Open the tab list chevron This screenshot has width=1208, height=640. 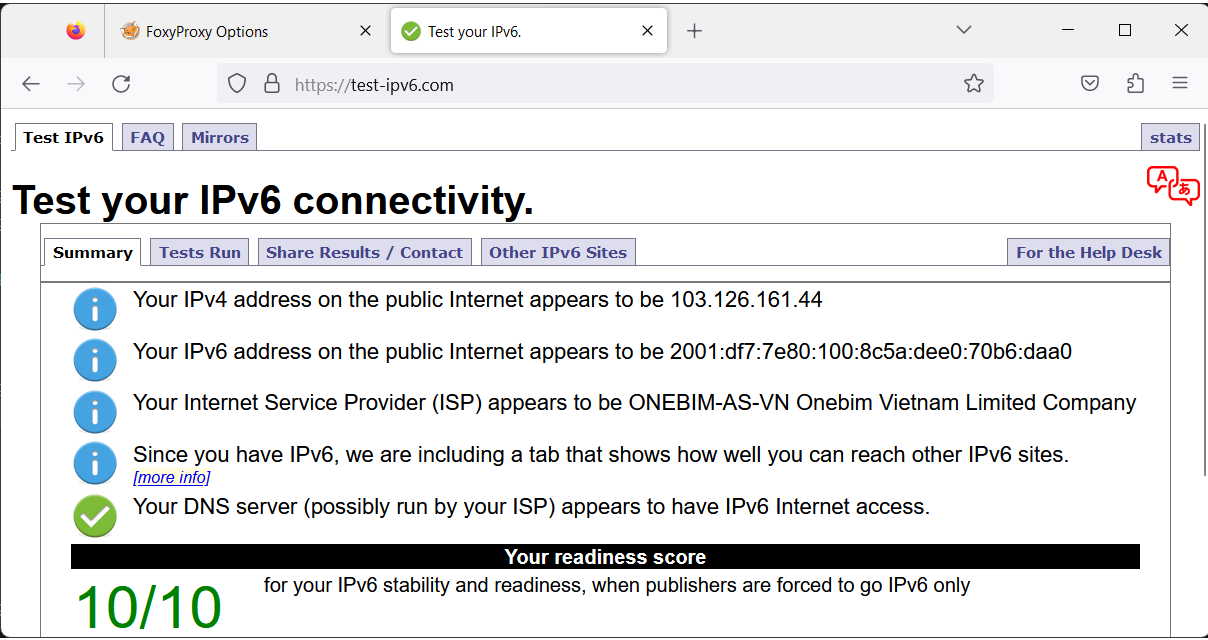tap(963, 30)
